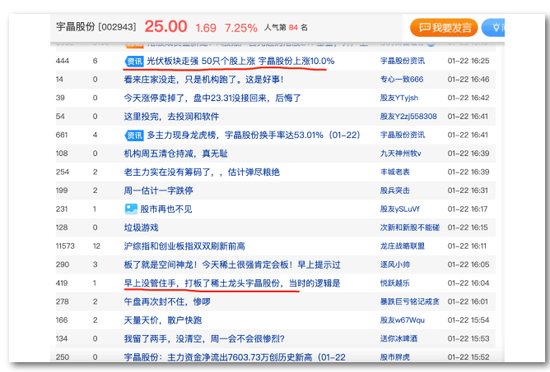
Task: Click stock name 宇晶股份 [002943] in header
Action: (x=96, y=27)
